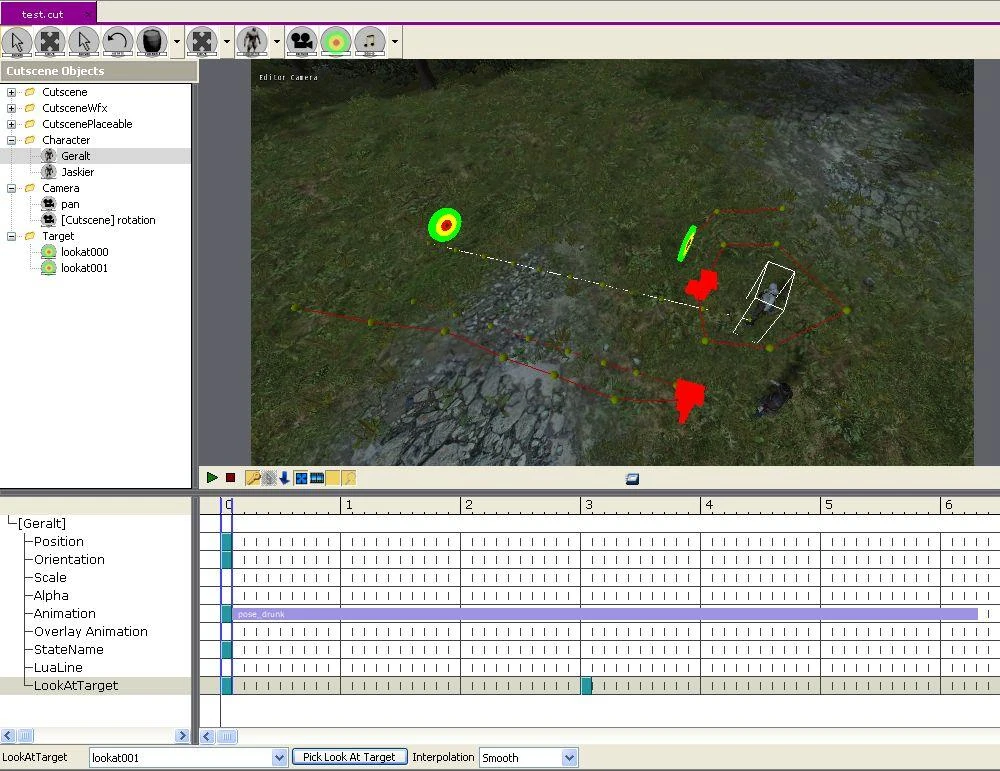Click left arrow of timeline horizontal scrollbar

point(207,737)
